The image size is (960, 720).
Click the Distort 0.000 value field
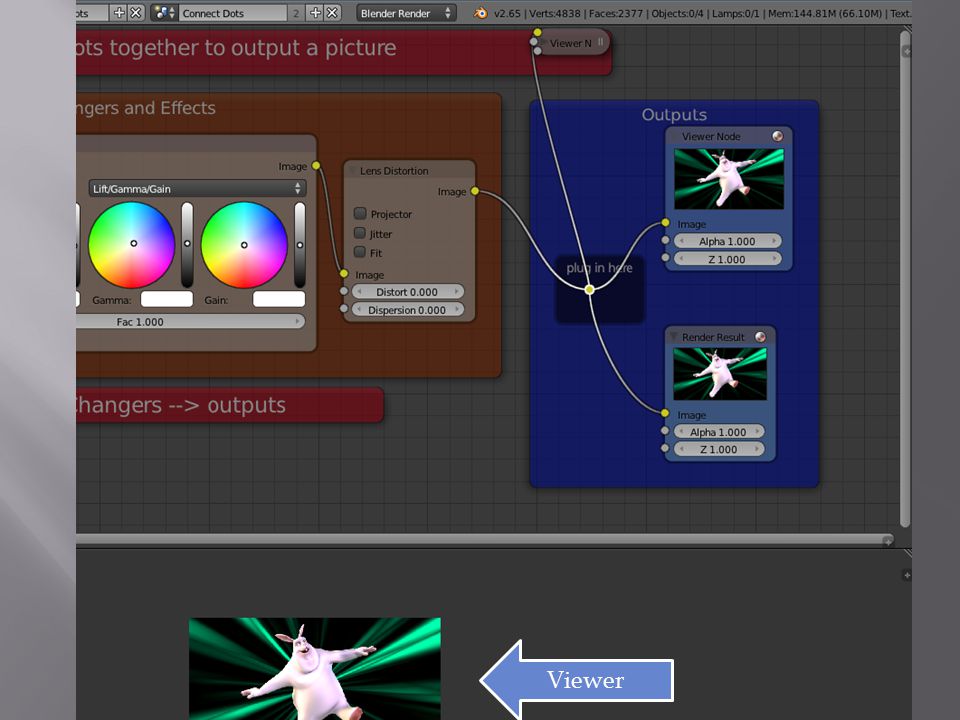(x=407, y=292)
